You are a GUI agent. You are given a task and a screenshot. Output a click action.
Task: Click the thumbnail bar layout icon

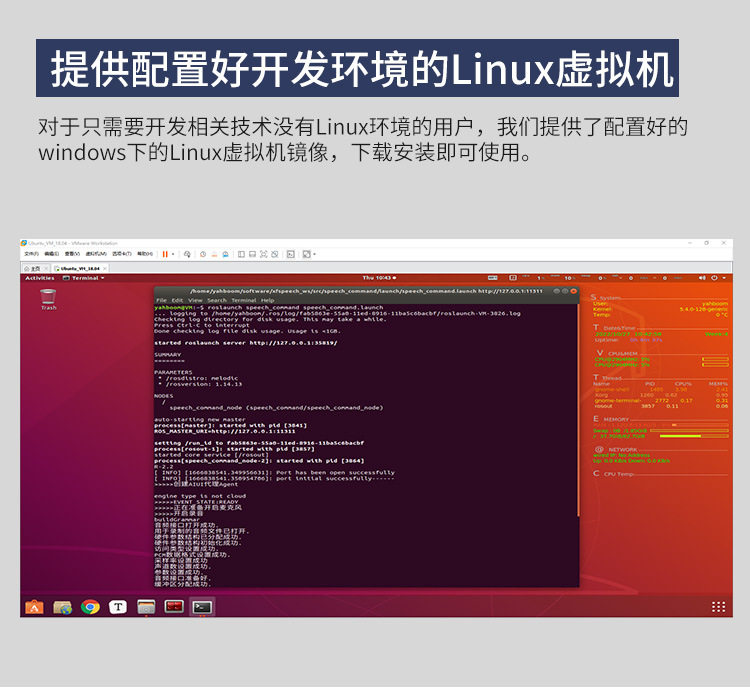252,254
